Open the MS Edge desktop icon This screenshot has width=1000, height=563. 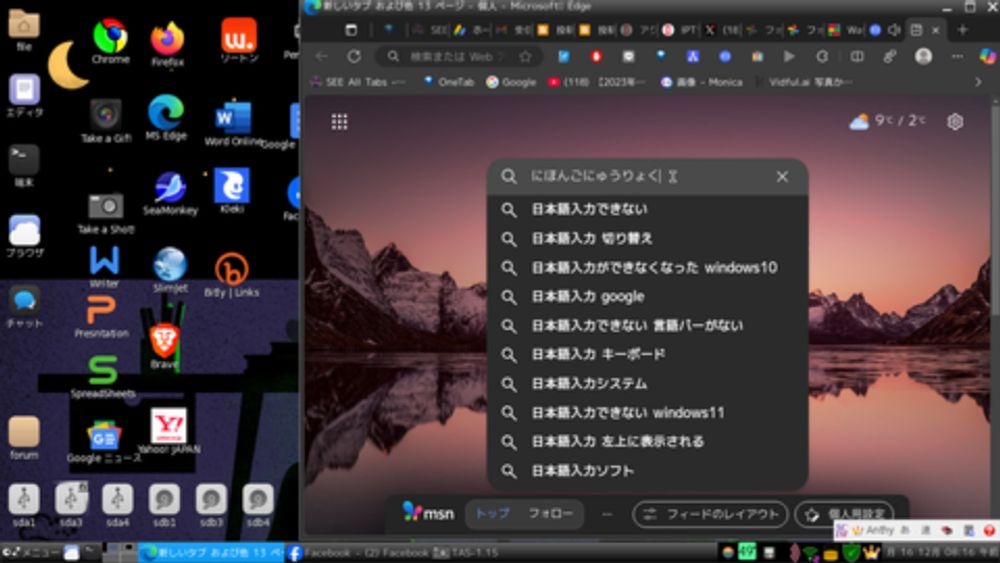click(166, 118)
